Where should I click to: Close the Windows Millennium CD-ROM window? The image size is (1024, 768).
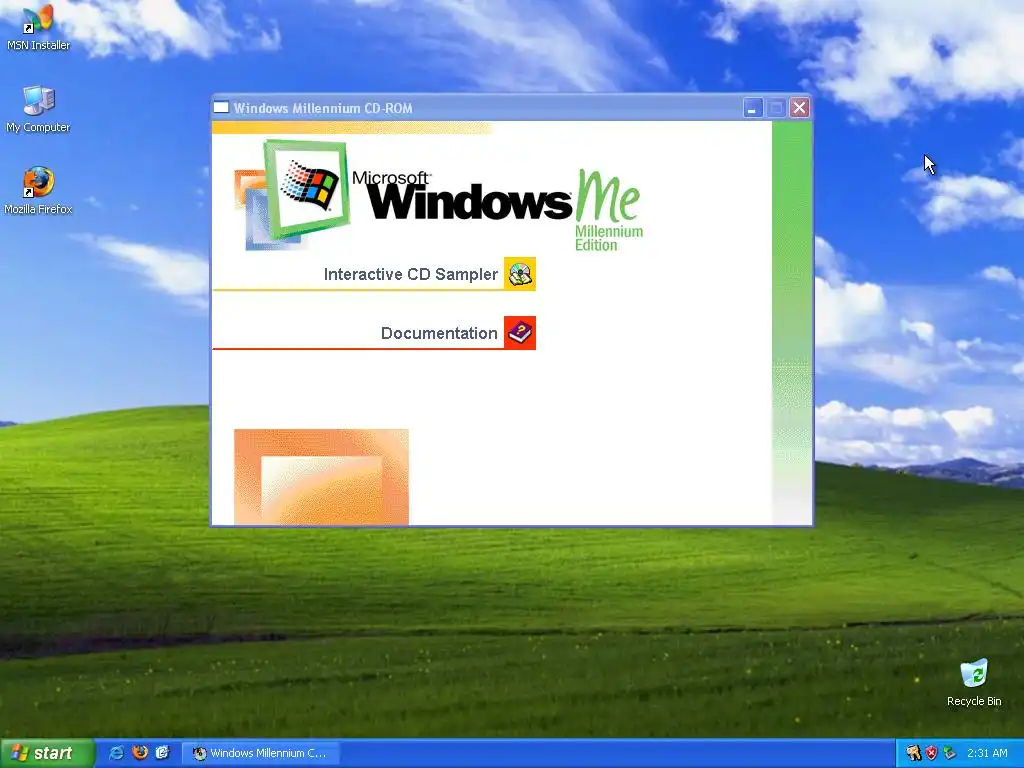(799, 108)
